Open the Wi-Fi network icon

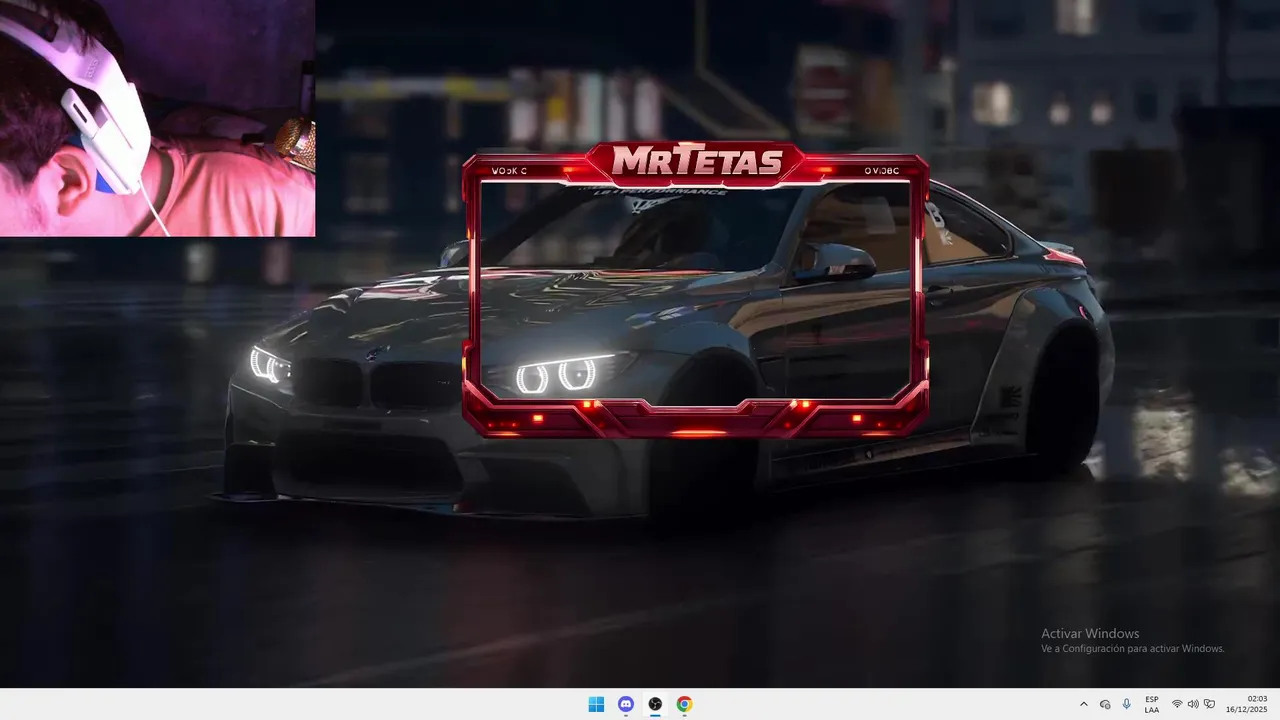pos(1177,704)
